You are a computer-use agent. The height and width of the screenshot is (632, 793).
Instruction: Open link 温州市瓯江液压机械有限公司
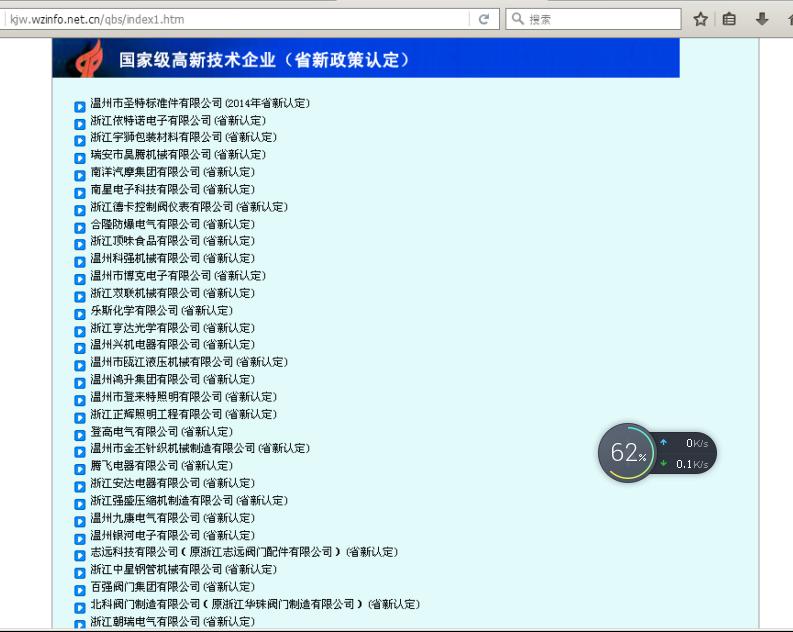point(189,362)
